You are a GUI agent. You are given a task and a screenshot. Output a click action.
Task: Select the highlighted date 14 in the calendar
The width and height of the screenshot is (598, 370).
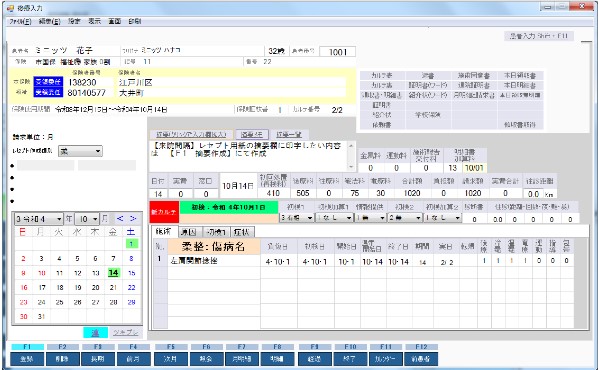pyautogui.click(x=113, y=273)
